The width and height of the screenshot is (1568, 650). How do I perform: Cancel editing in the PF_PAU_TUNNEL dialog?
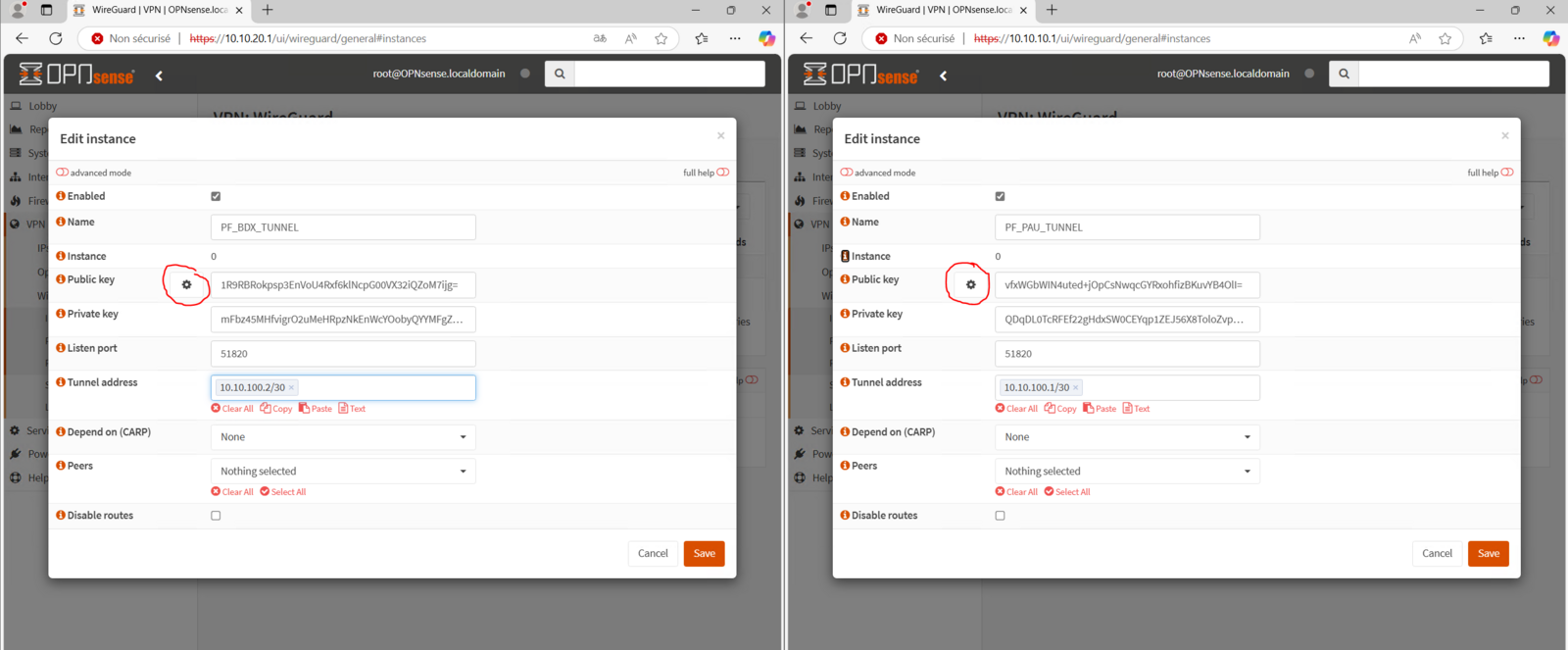pos(1437,554)
